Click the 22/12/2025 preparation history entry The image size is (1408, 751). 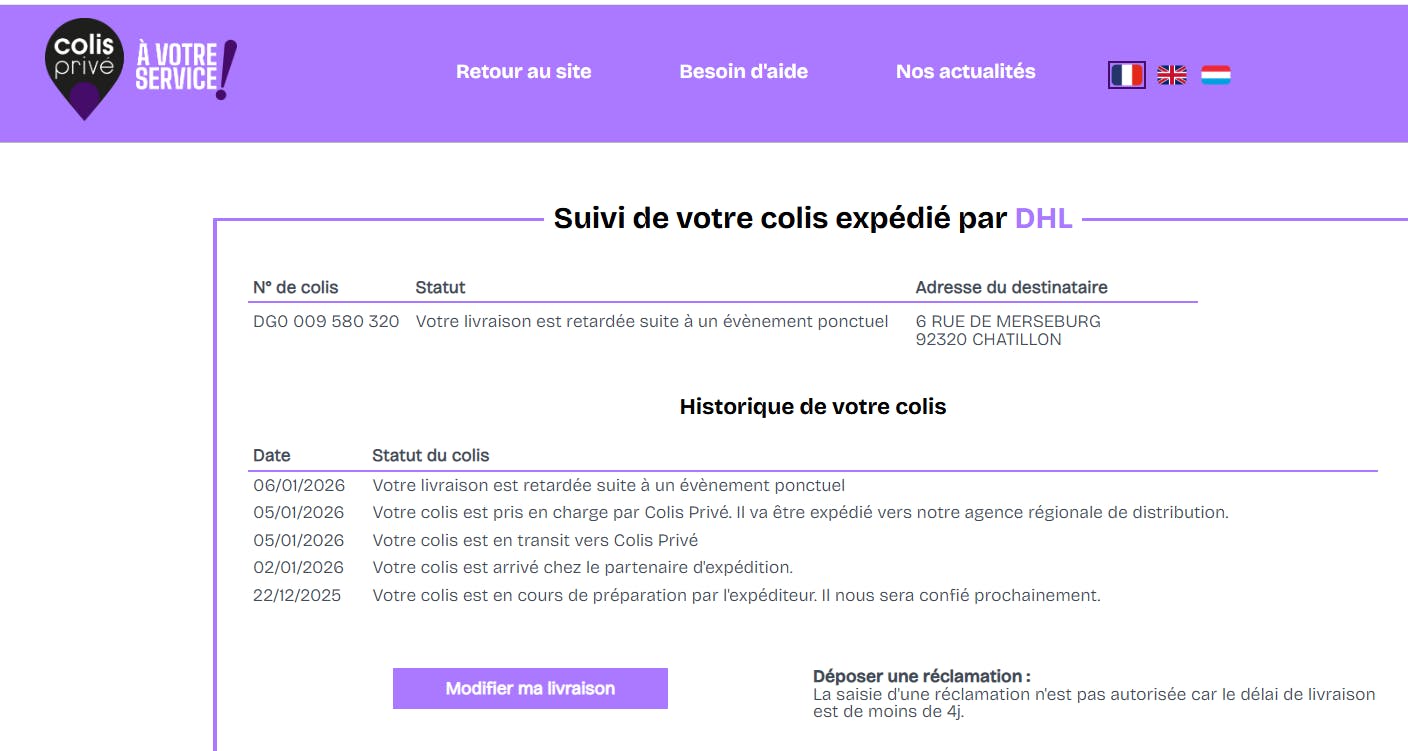(x=736, y=596)
